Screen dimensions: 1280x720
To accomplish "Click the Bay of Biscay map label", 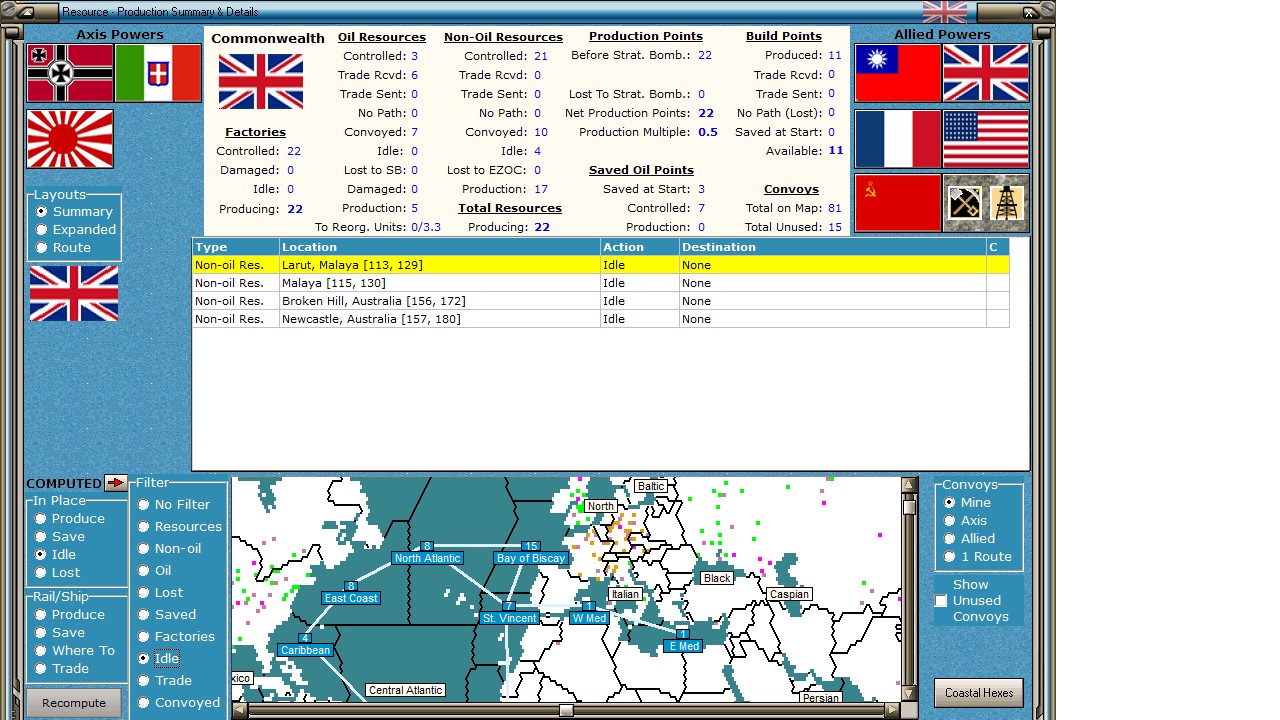I will [531, 558].
